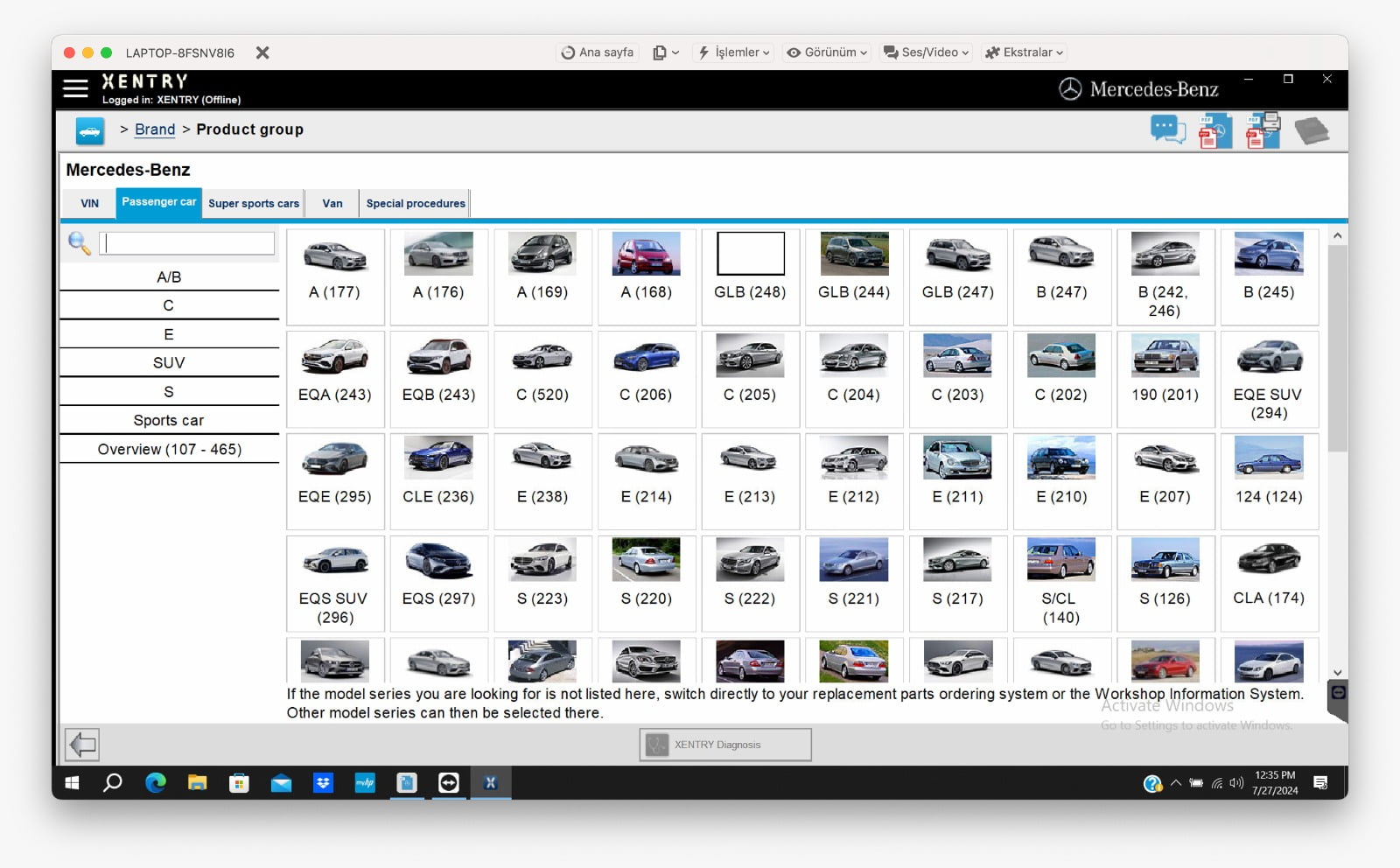1400x868 pixels.
Task: Click the magnifying glass search icon
Action: [79, 243]
